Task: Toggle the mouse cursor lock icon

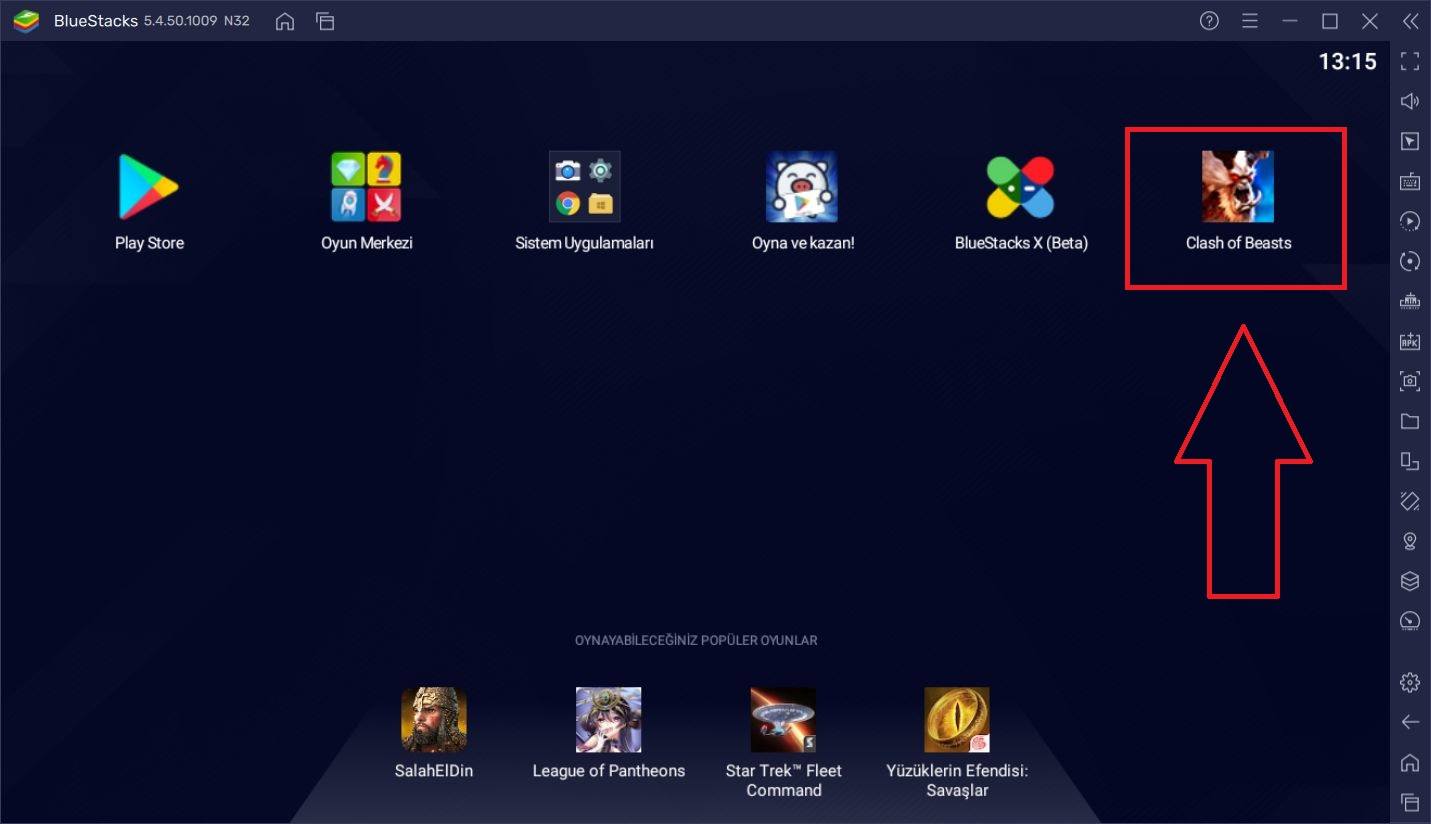Action: 1410,141
